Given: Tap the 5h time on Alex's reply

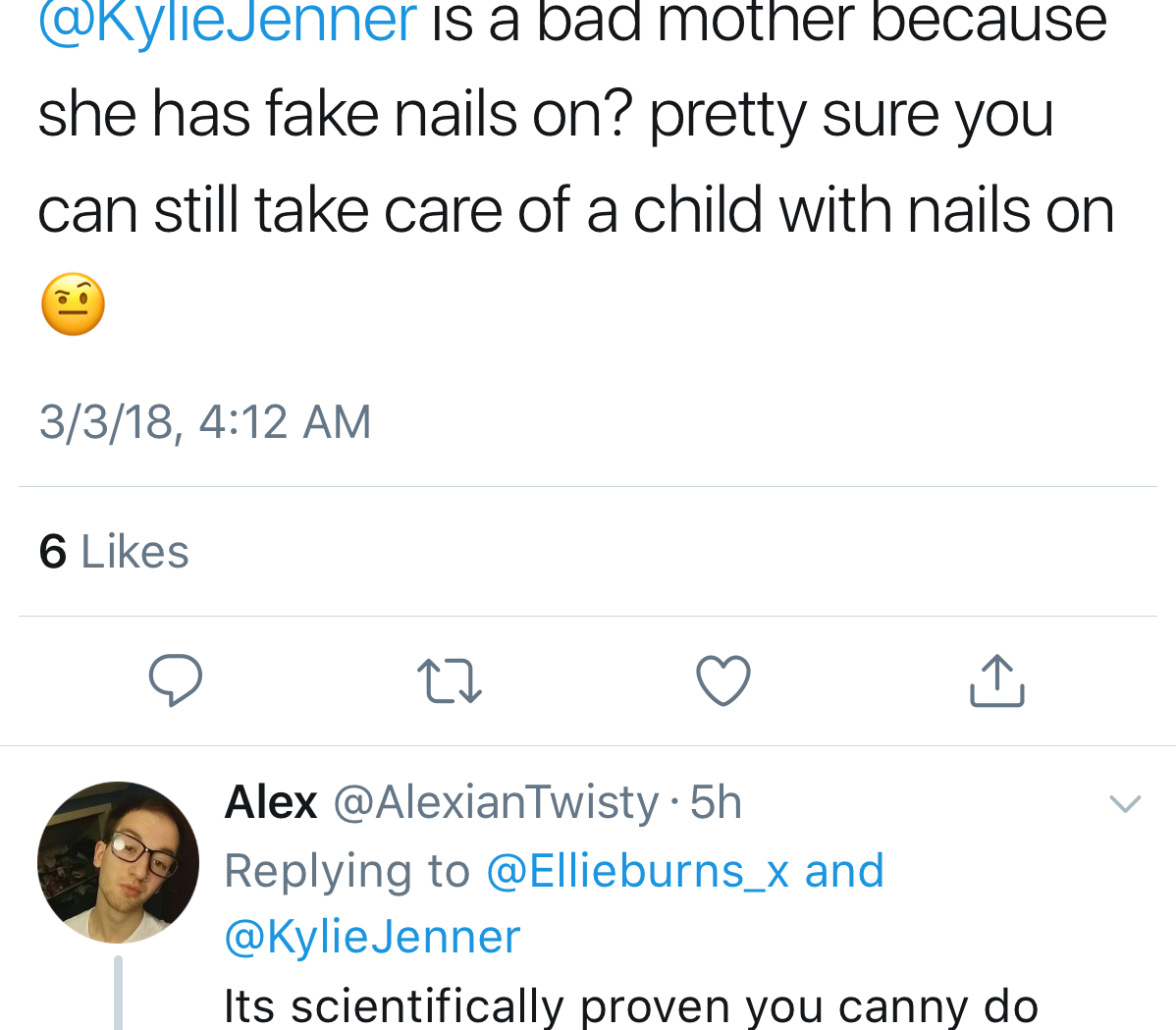Looking at the screenshot, I should pos(716,802).
